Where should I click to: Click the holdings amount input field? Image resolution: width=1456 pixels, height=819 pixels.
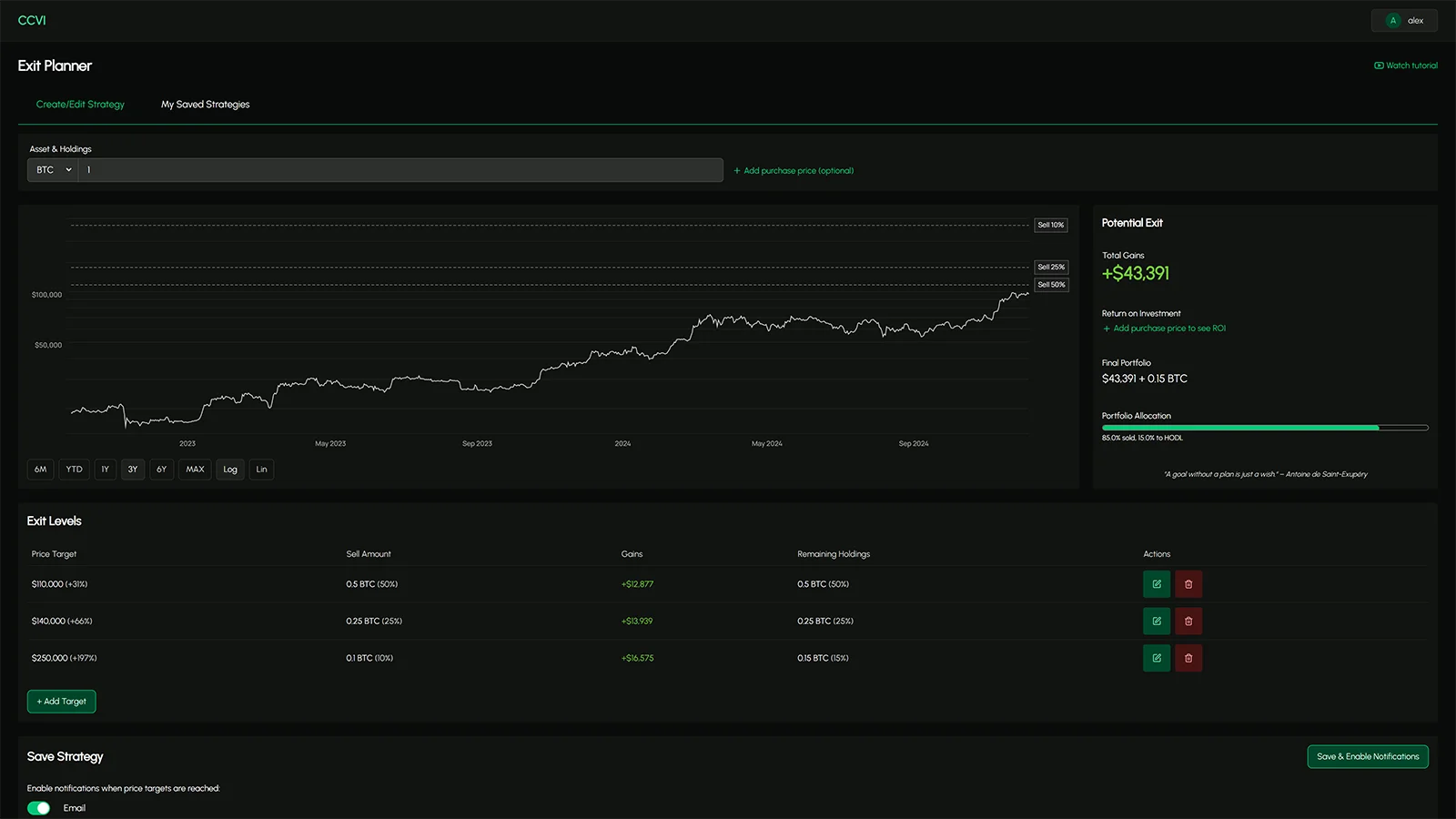(400, 170)
